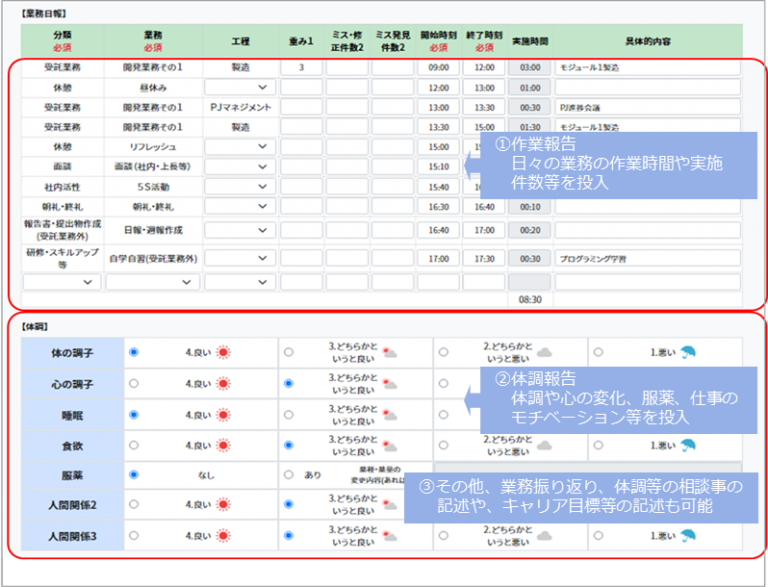The image size is (768, 587).
Task: Click the sun icon in 人間関係3 row
Action: coord(223,536)
